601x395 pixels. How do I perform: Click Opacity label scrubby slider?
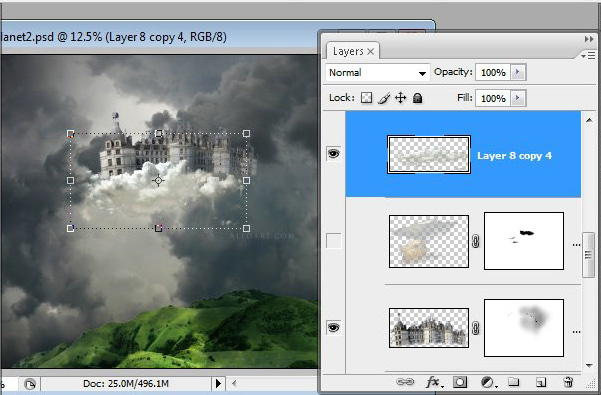[x=453, y=72]
